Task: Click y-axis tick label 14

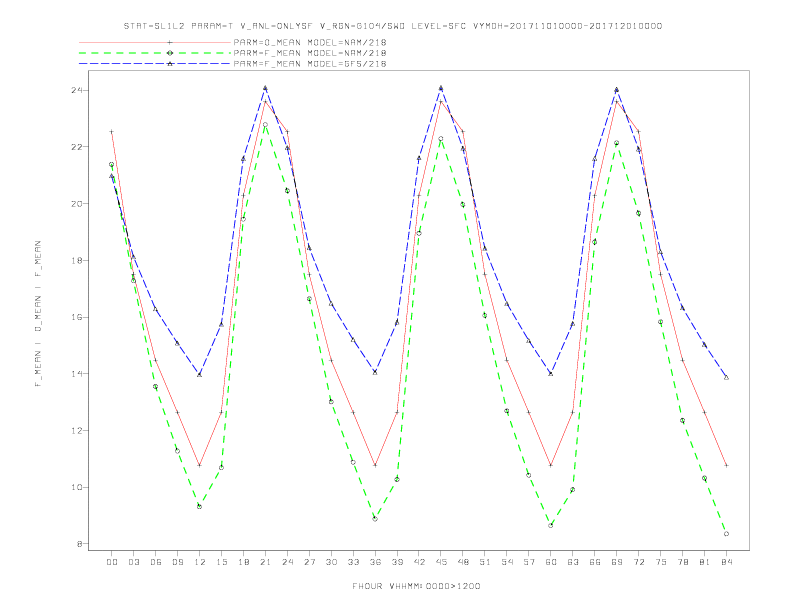Action: [77, 374]
